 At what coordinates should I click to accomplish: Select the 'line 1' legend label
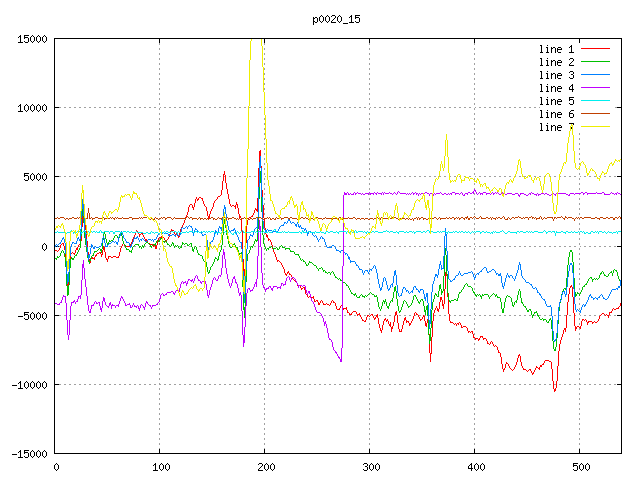[556, 49]
